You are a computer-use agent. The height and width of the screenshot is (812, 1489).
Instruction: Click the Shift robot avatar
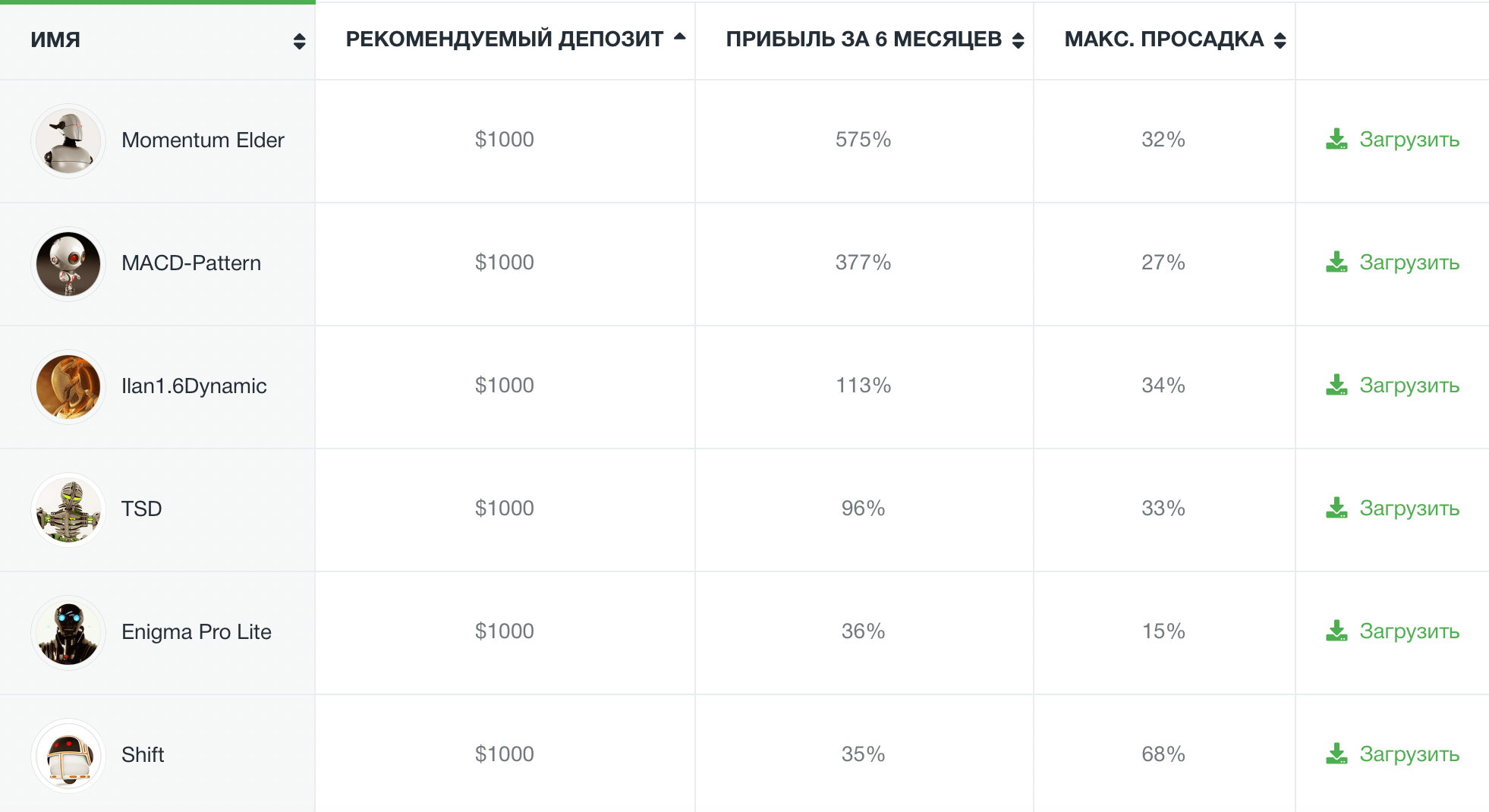68,756
